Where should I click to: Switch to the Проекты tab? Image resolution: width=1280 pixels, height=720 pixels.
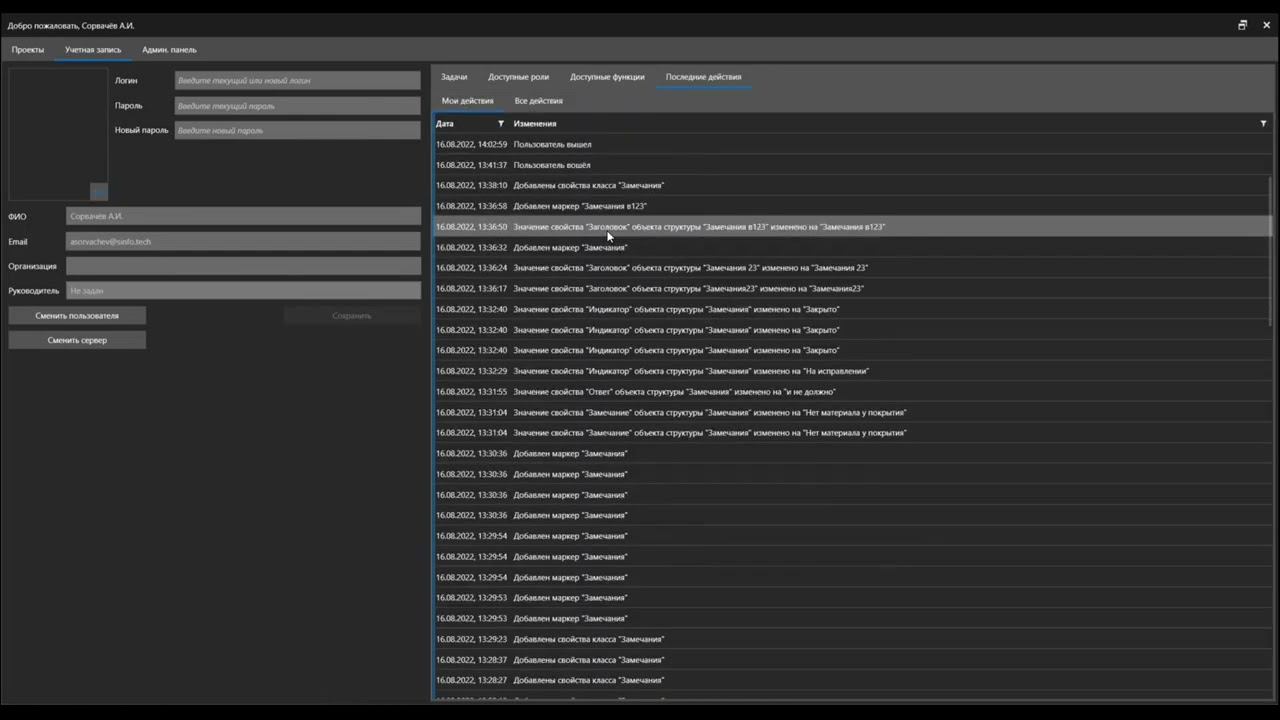(x=28, y=50)
